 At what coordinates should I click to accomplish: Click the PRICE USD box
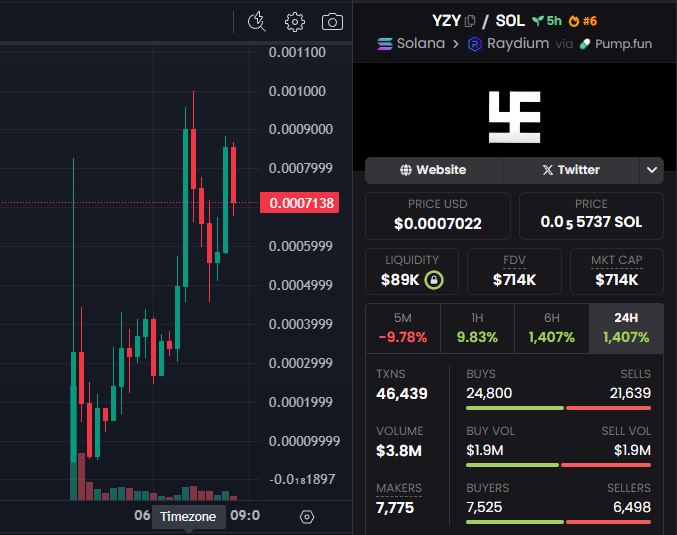click(x=438, y=216)
